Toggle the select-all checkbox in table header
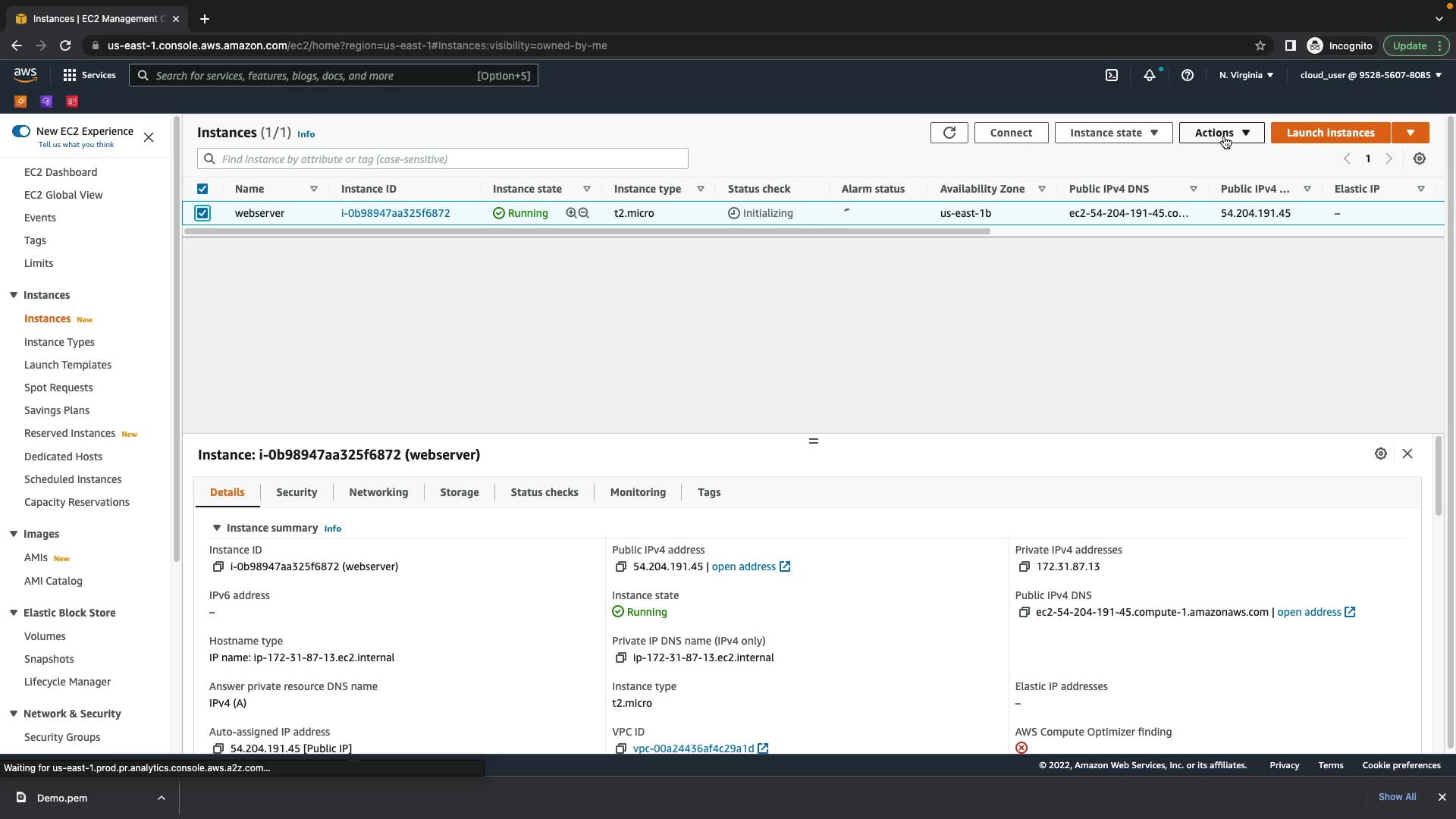Screen dimensions: 1456x819 pyautogui.click(x=202, y=189)
